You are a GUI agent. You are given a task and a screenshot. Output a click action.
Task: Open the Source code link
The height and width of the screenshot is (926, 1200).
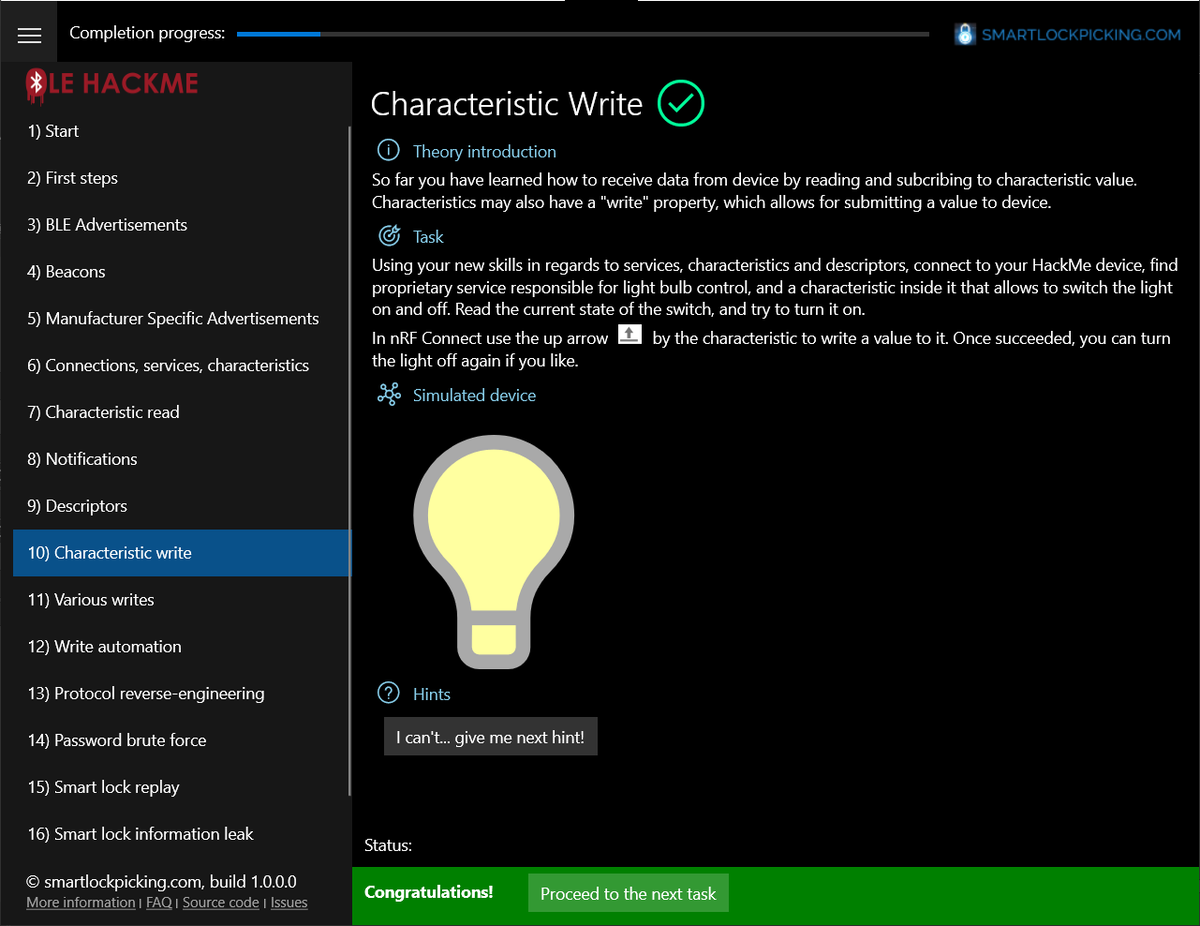(221, 902)
